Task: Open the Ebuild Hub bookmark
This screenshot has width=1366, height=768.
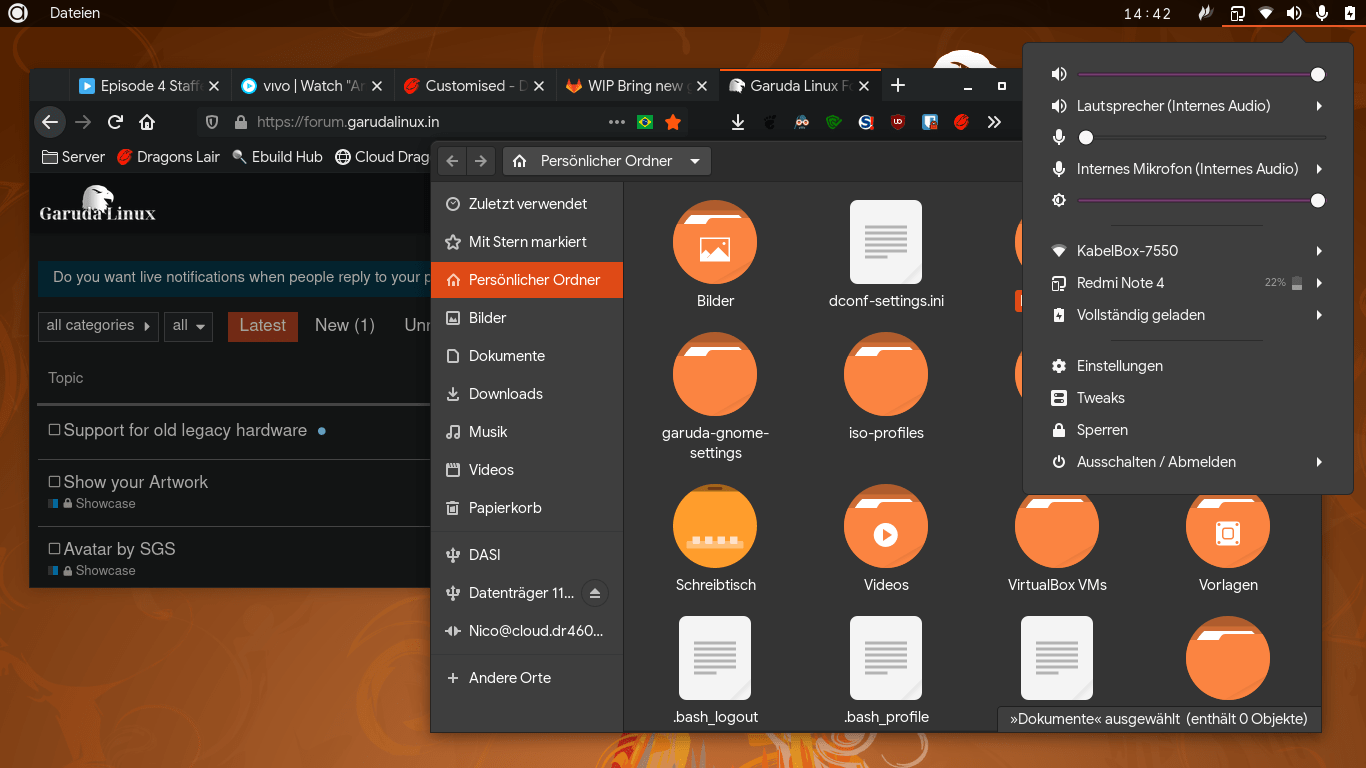Action: coord(277,157)
